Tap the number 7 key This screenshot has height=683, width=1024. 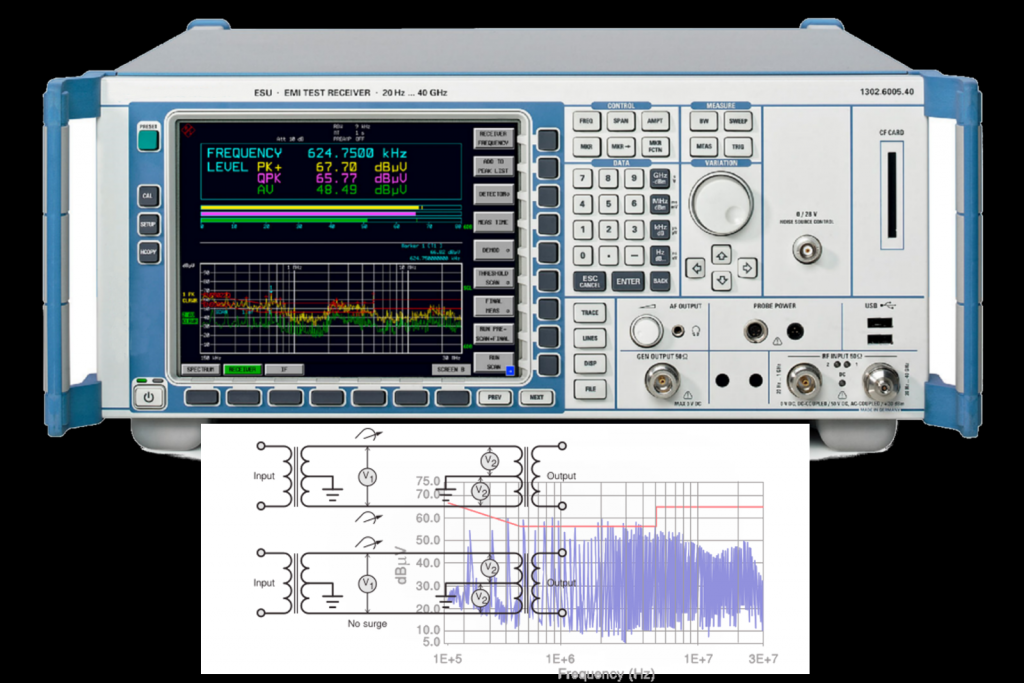(583, 178)
